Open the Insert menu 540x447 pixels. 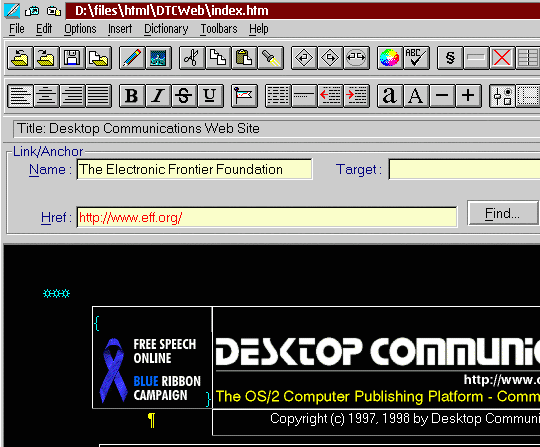click(120, 29)
